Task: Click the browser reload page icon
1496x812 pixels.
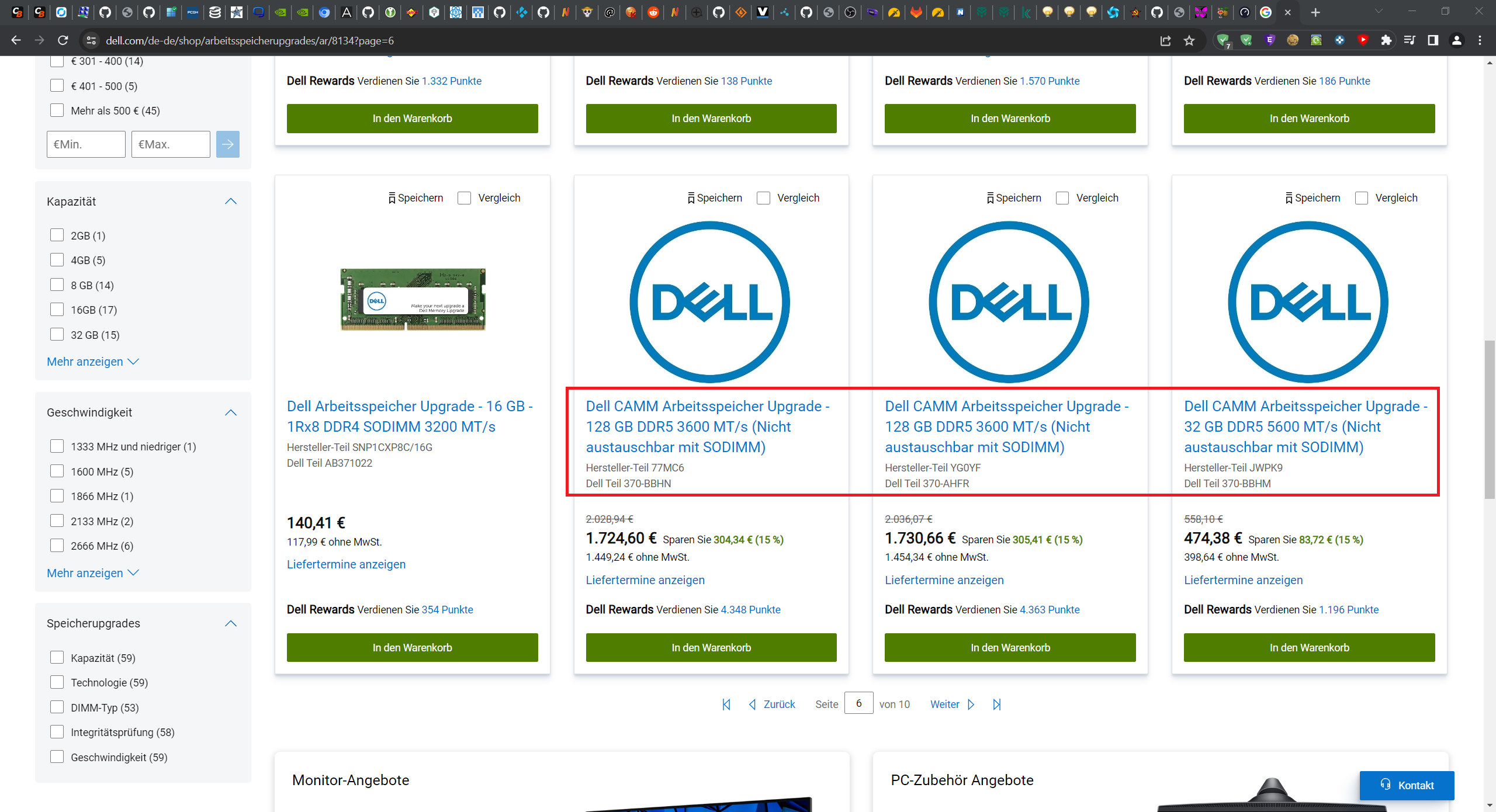Action: [x=63, y=40]
